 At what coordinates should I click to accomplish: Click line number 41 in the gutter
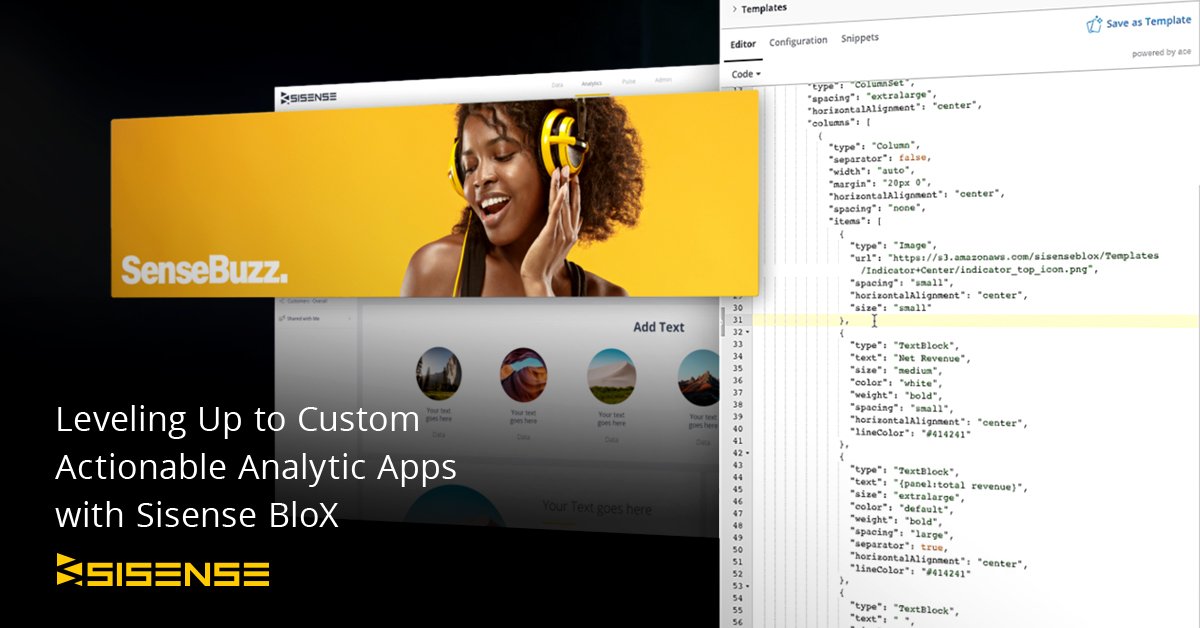click(737, 440)
